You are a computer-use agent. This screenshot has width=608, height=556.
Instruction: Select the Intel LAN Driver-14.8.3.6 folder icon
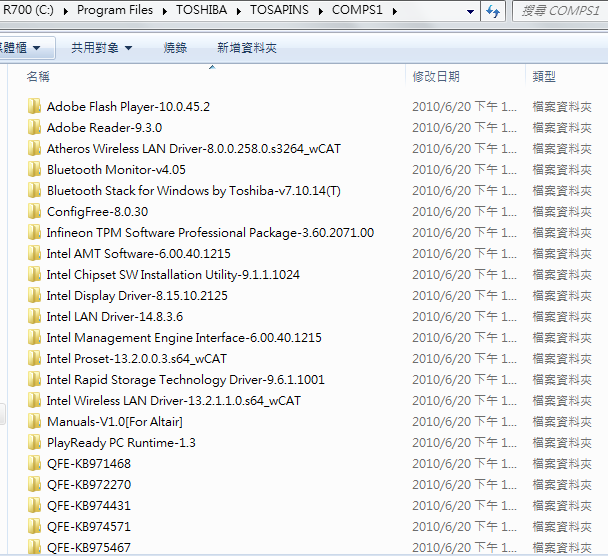(35, 316)
